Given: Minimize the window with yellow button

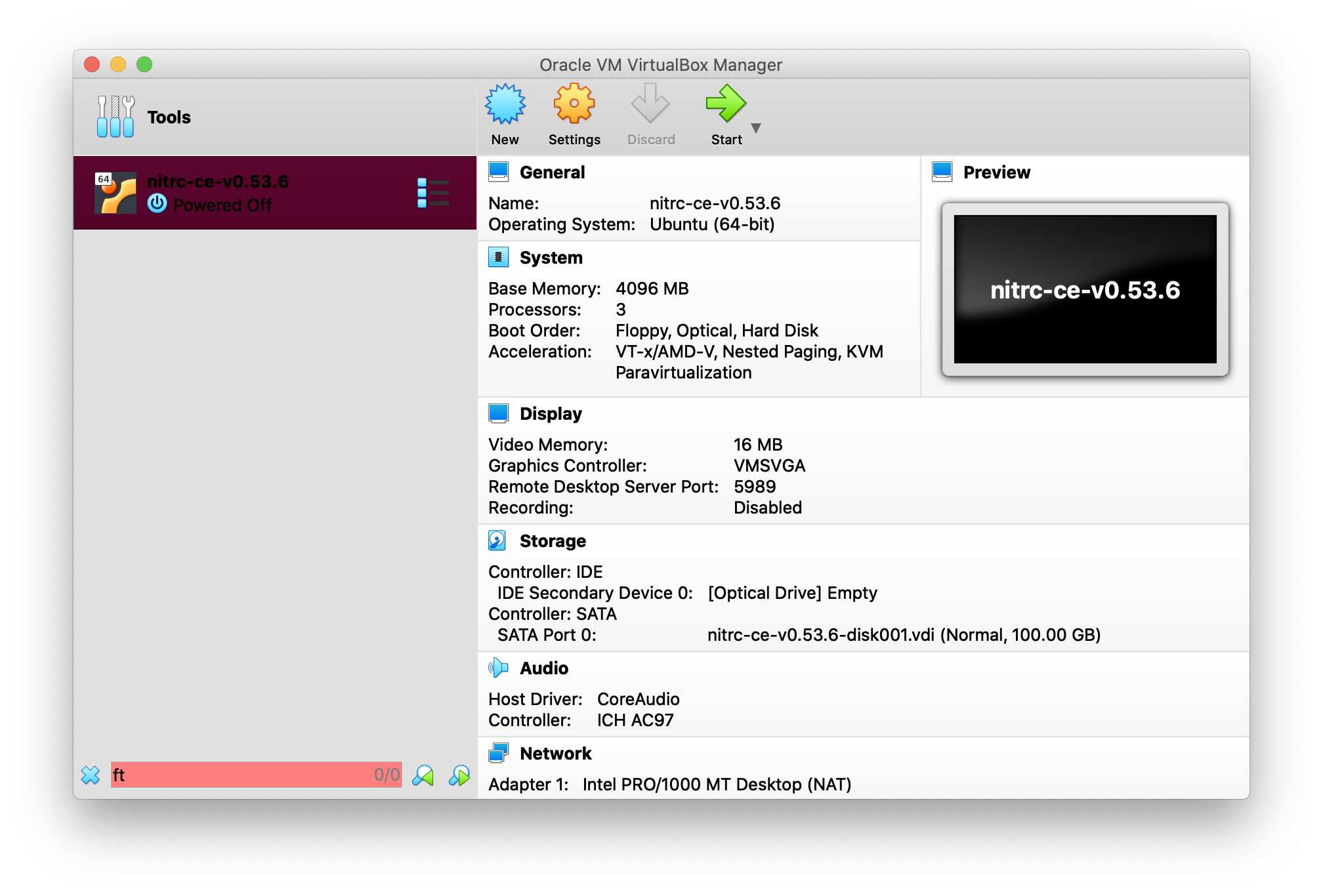Looking at the screenshot, I should [x=118, y=64].
